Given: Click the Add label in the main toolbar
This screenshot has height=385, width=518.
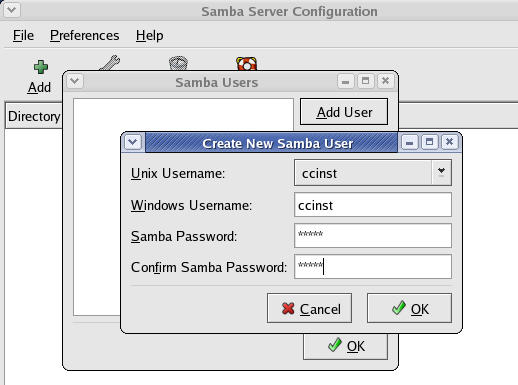Looking at the screenshot, I should click(39, 87).
